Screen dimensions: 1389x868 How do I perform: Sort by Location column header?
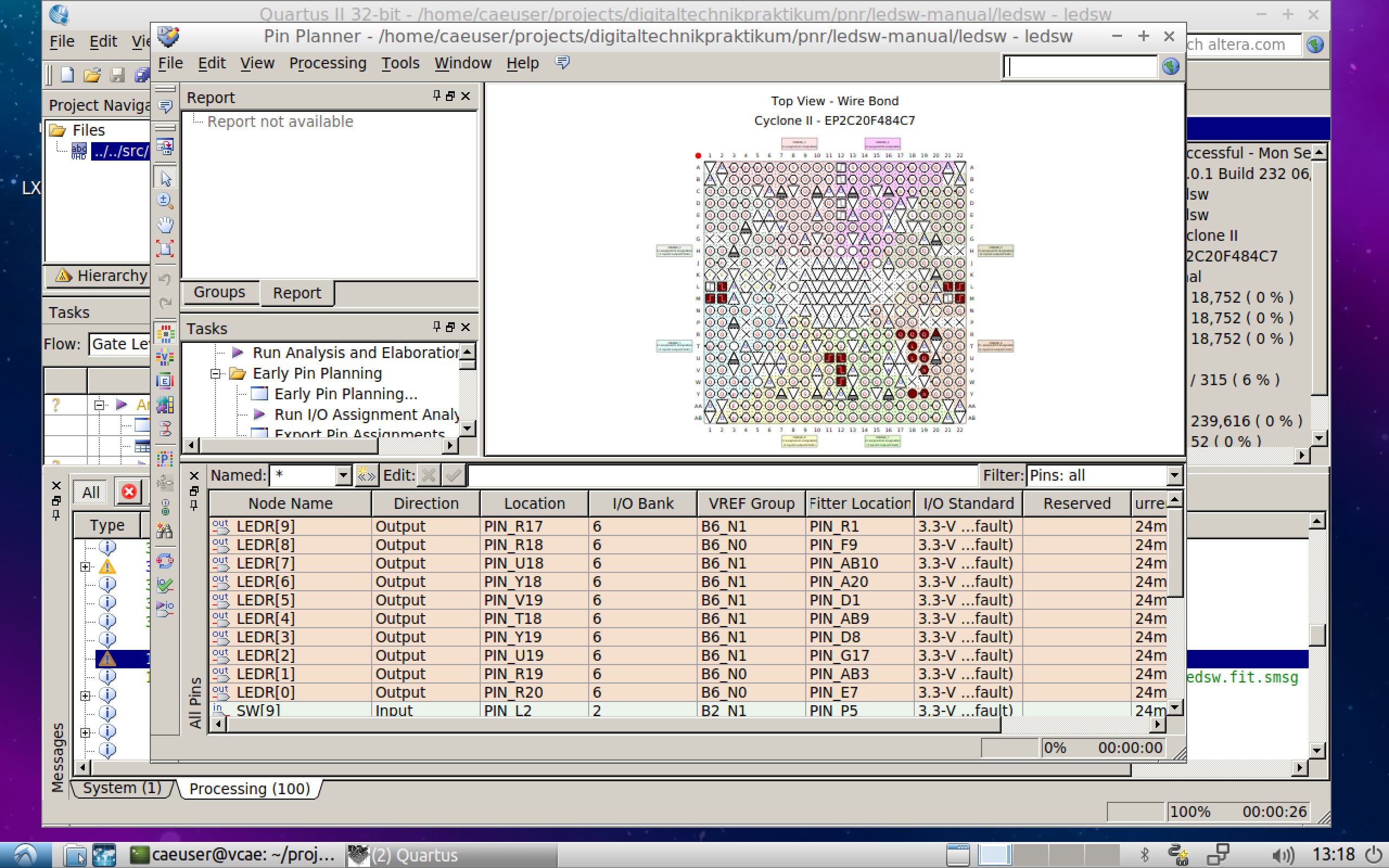[x=534, y=503]
